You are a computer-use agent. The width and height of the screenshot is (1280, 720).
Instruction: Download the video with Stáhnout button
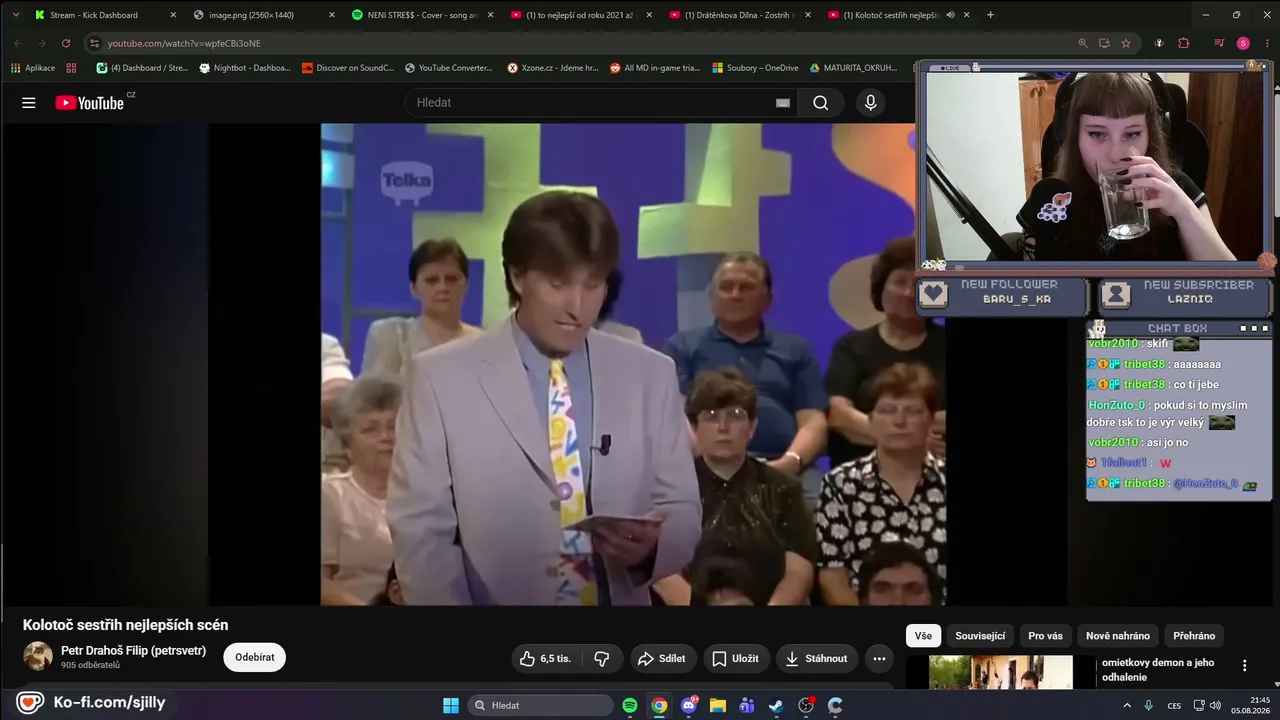click(x=817, y=659)
